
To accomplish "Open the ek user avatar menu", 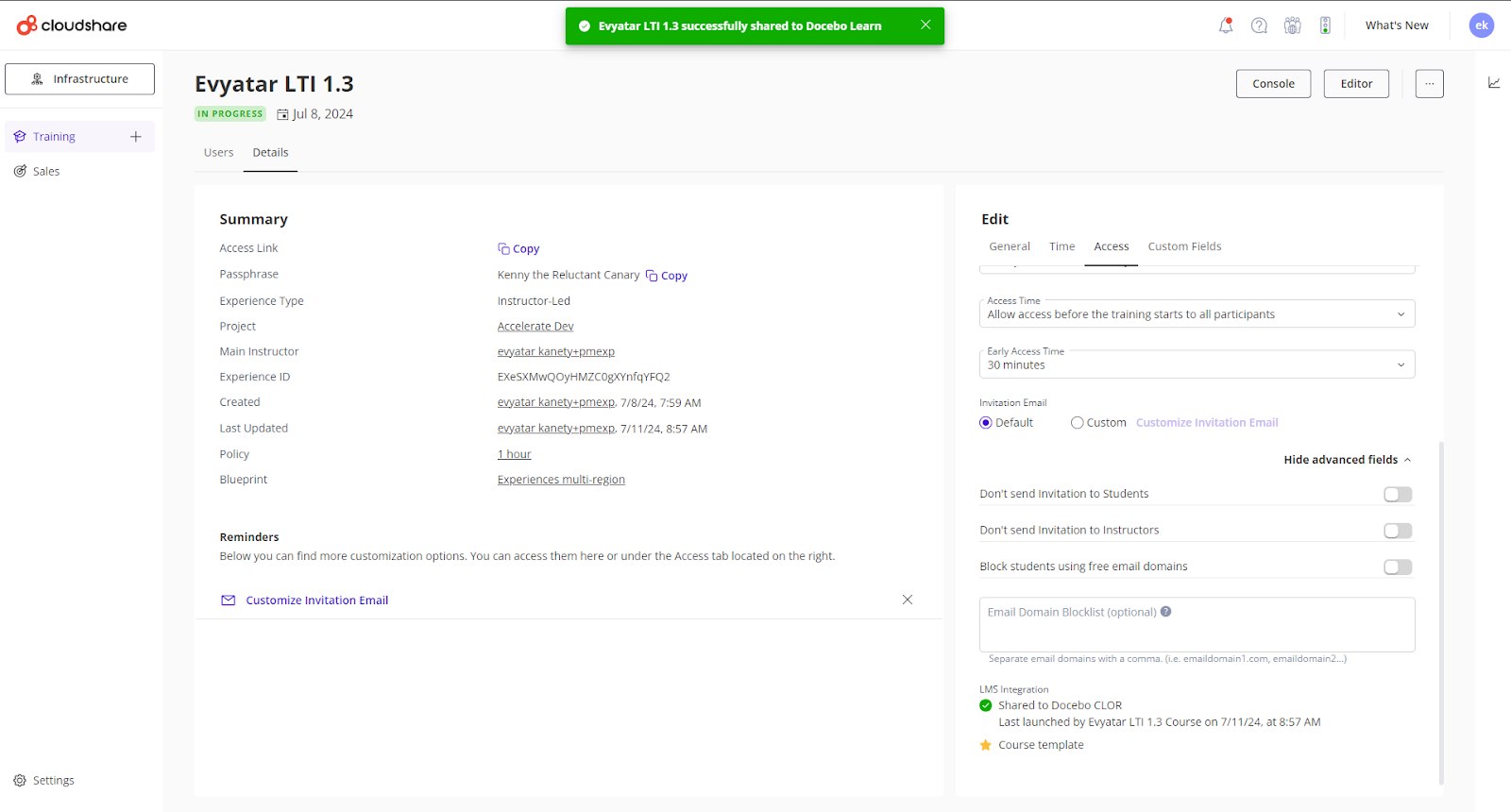I will [x=1482, y=25].
